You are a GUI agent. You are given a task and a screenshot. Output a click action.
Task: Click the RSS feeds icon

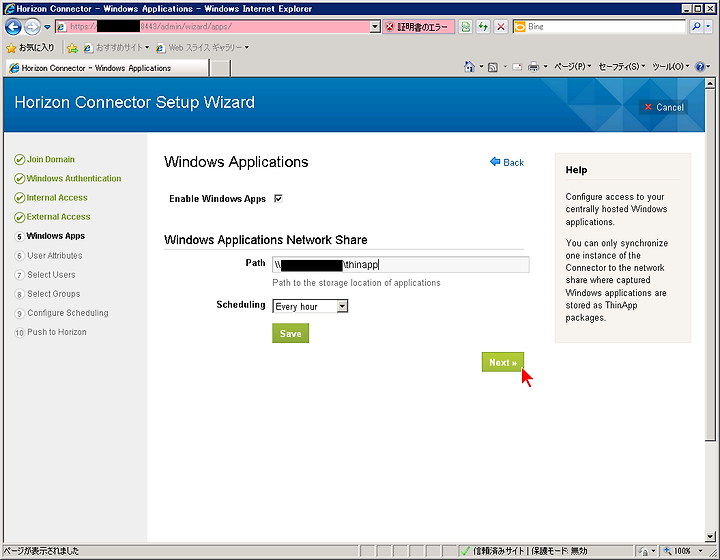click(493, 67)
